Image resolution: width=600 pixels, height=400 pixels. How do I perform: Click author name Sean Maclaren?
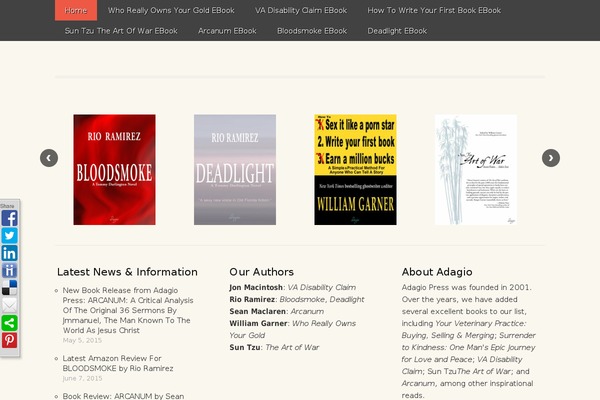point(258,311)
